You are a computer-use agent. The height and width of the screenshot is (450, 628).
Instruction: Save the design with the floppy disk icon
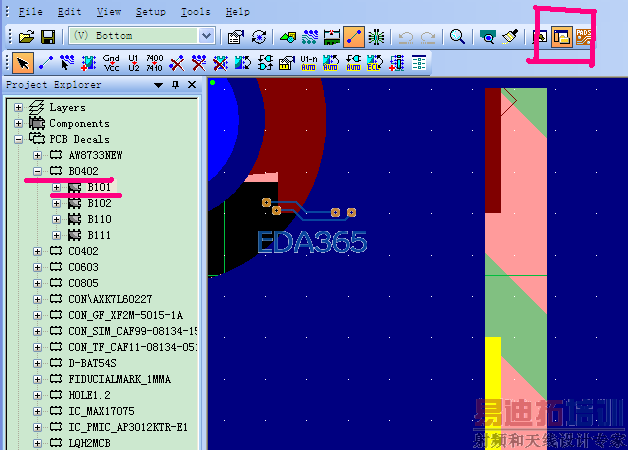48,37
